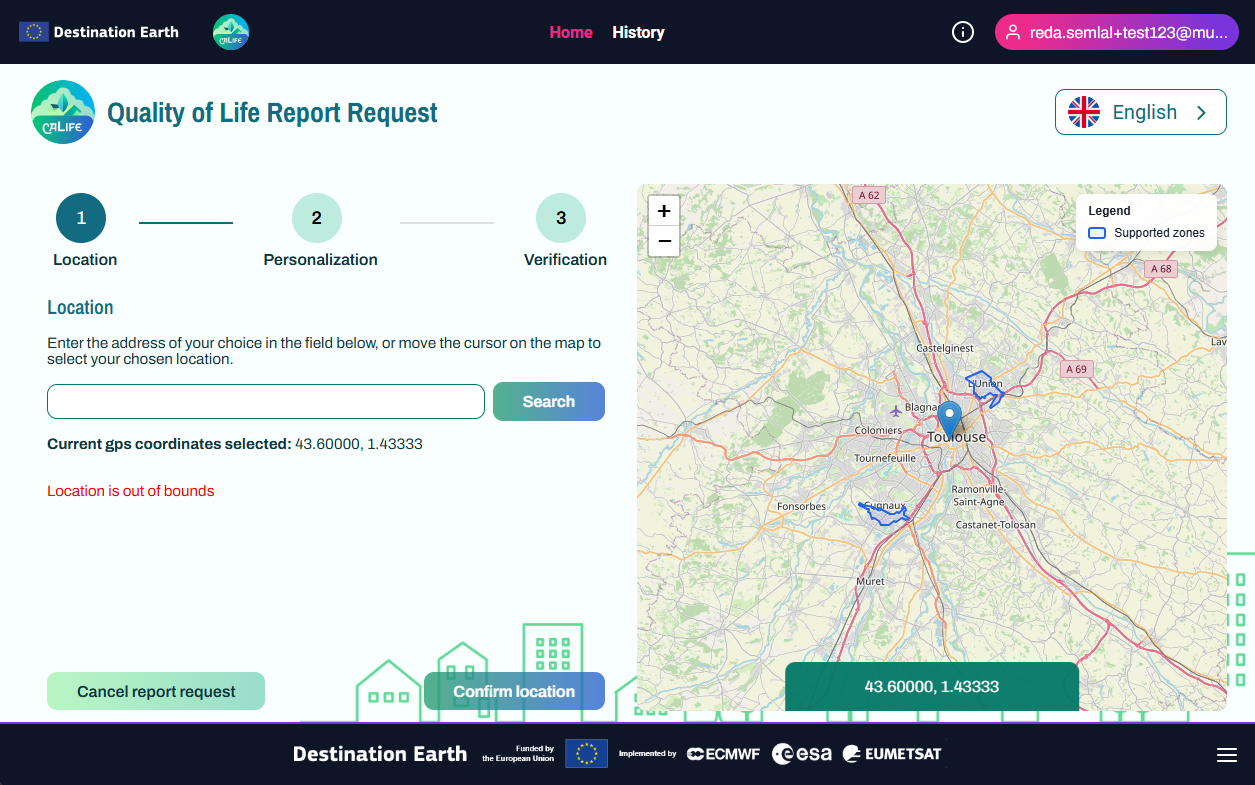Click the EUMETSAT logo in the footer

pos(890,754)
